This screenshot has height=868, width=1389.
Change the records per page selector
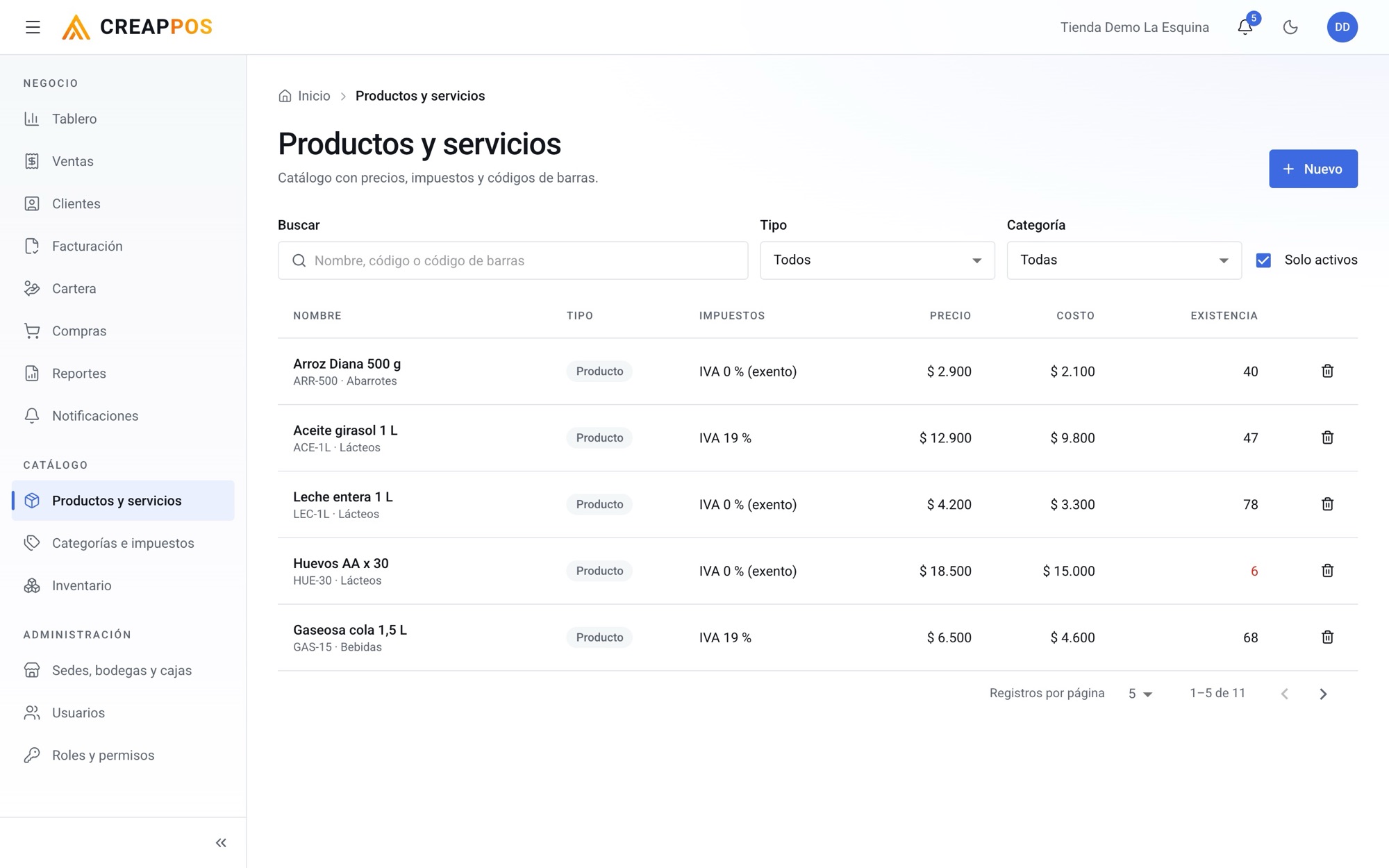1140,694
